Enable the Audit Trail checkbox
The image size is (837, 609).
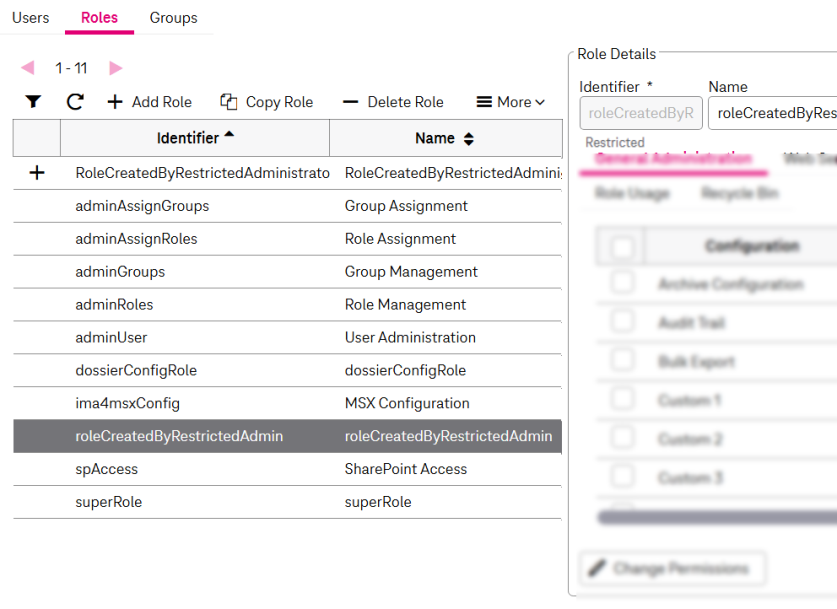coord(623,322)
